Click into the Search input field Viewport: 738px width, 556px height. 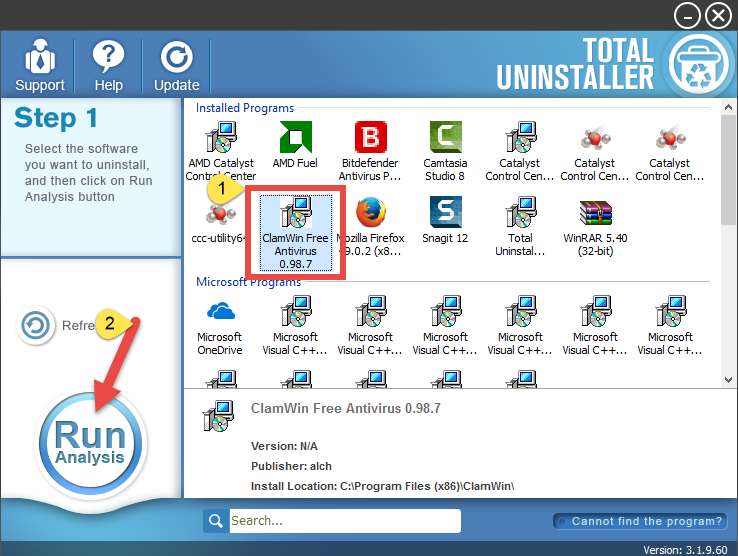point(345,521)
